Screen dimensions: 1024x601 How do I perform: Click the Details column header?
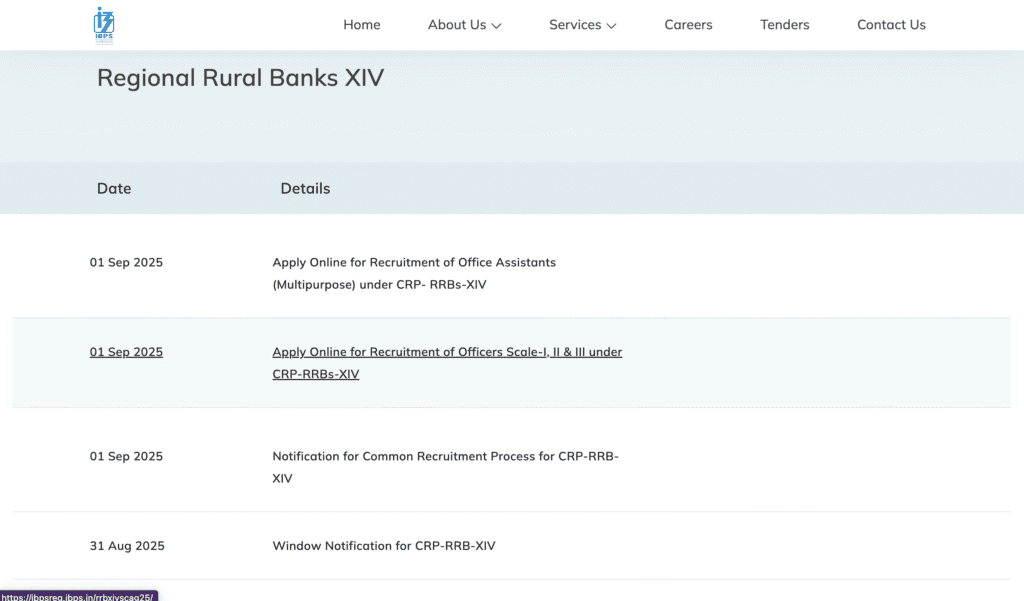tap(305, 188)
